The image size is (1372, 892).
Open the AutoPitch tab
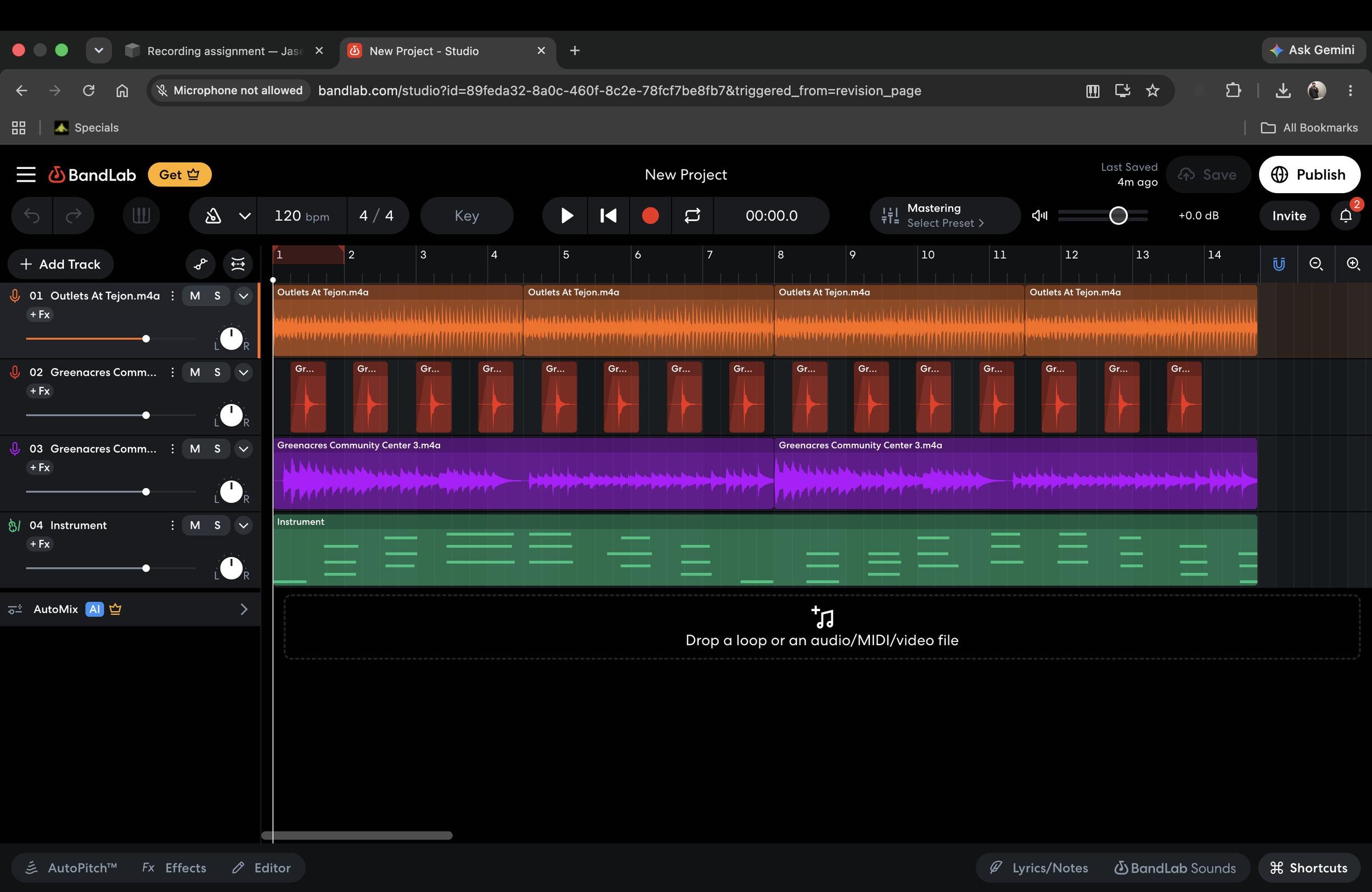click(72, 868)
